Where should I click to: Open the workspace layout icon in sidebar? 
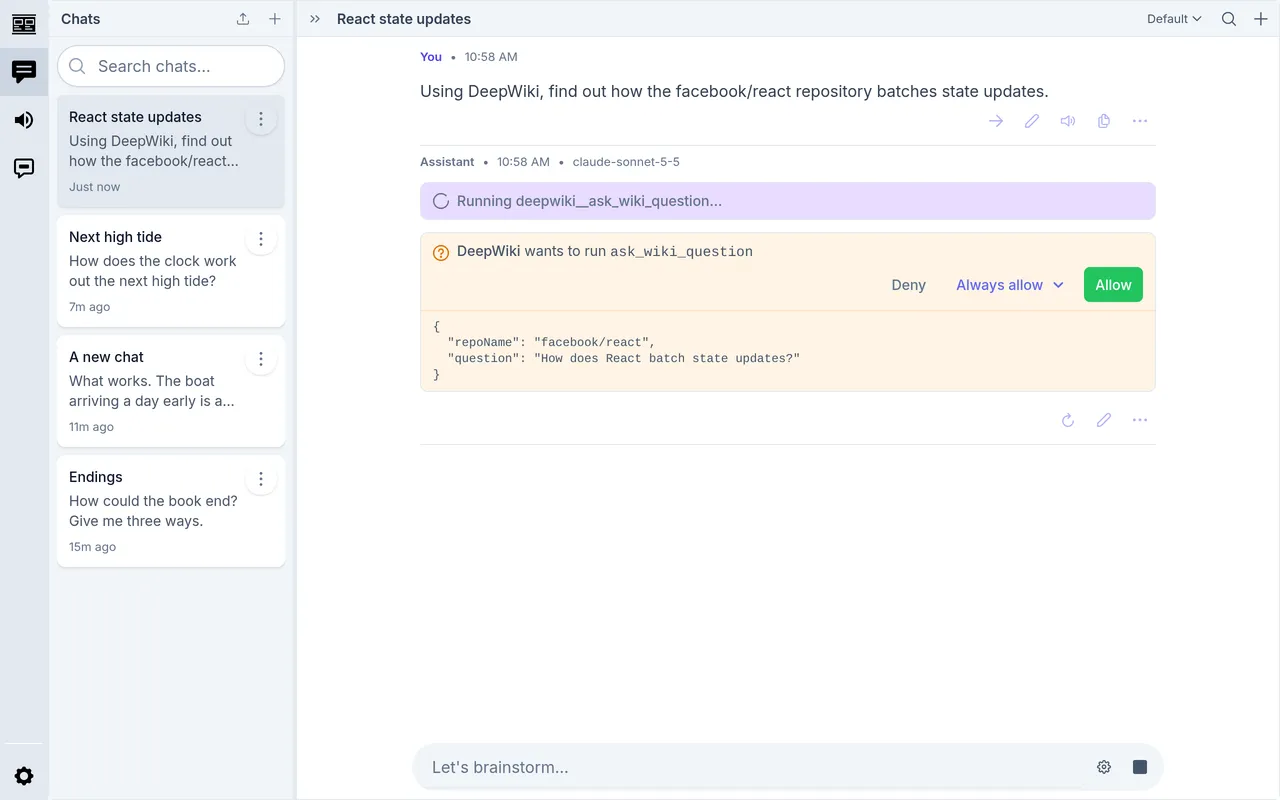pos(24,24)
